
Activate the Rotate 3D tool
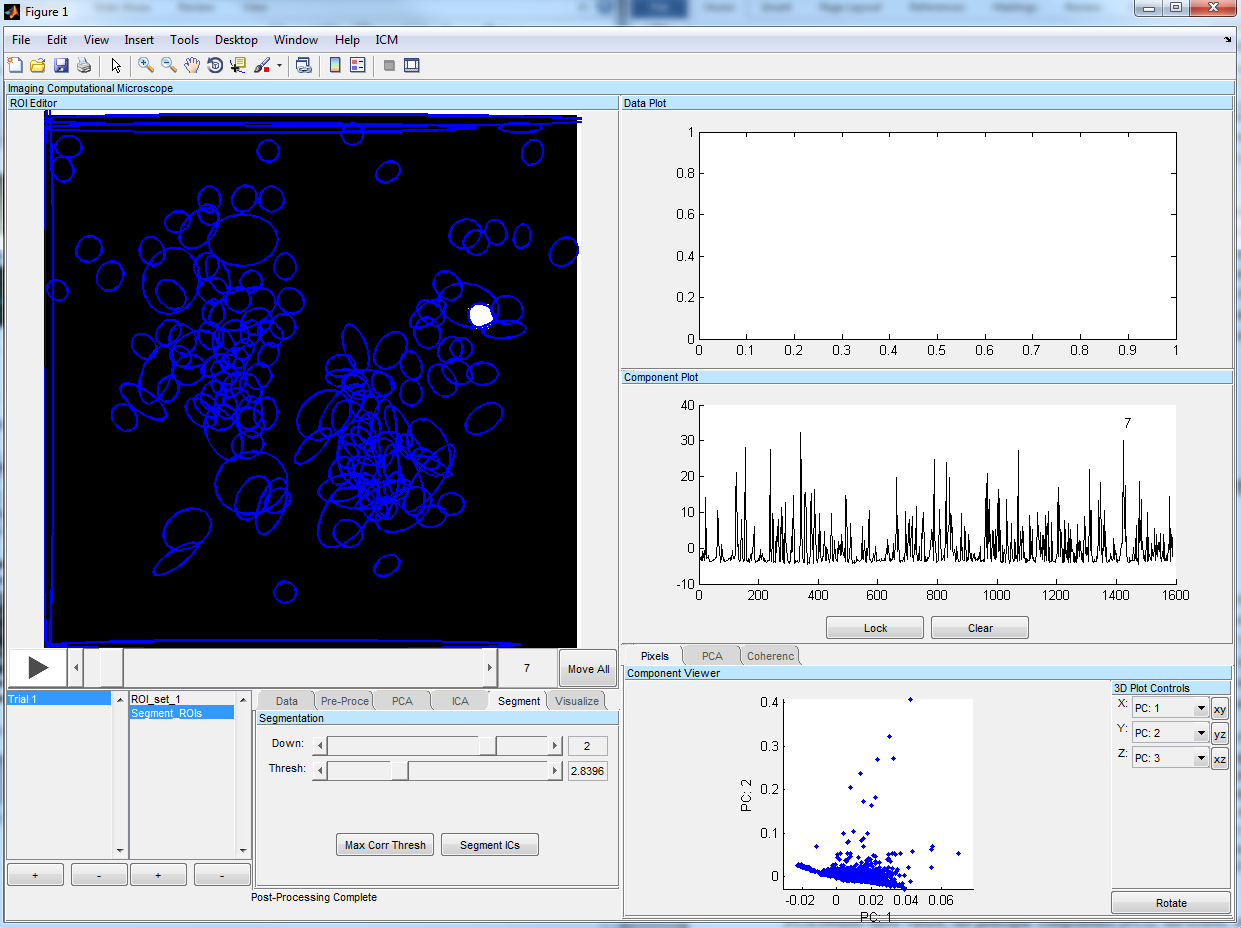click(214, 66)
